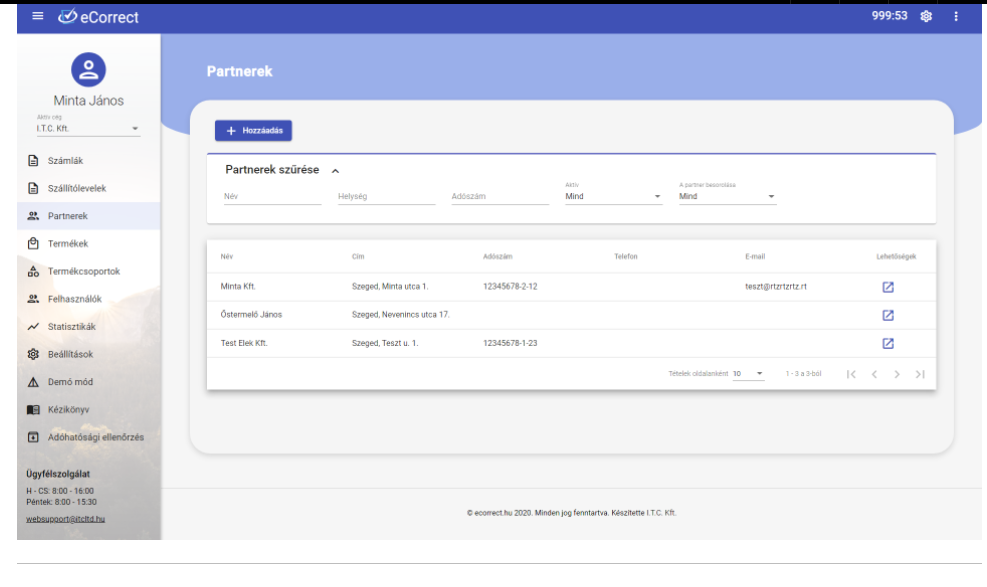Screen dimensions: 987x587
Task: Click tax number 12345678-2-12
Action: pyautogui.click(x=510, y=286)
